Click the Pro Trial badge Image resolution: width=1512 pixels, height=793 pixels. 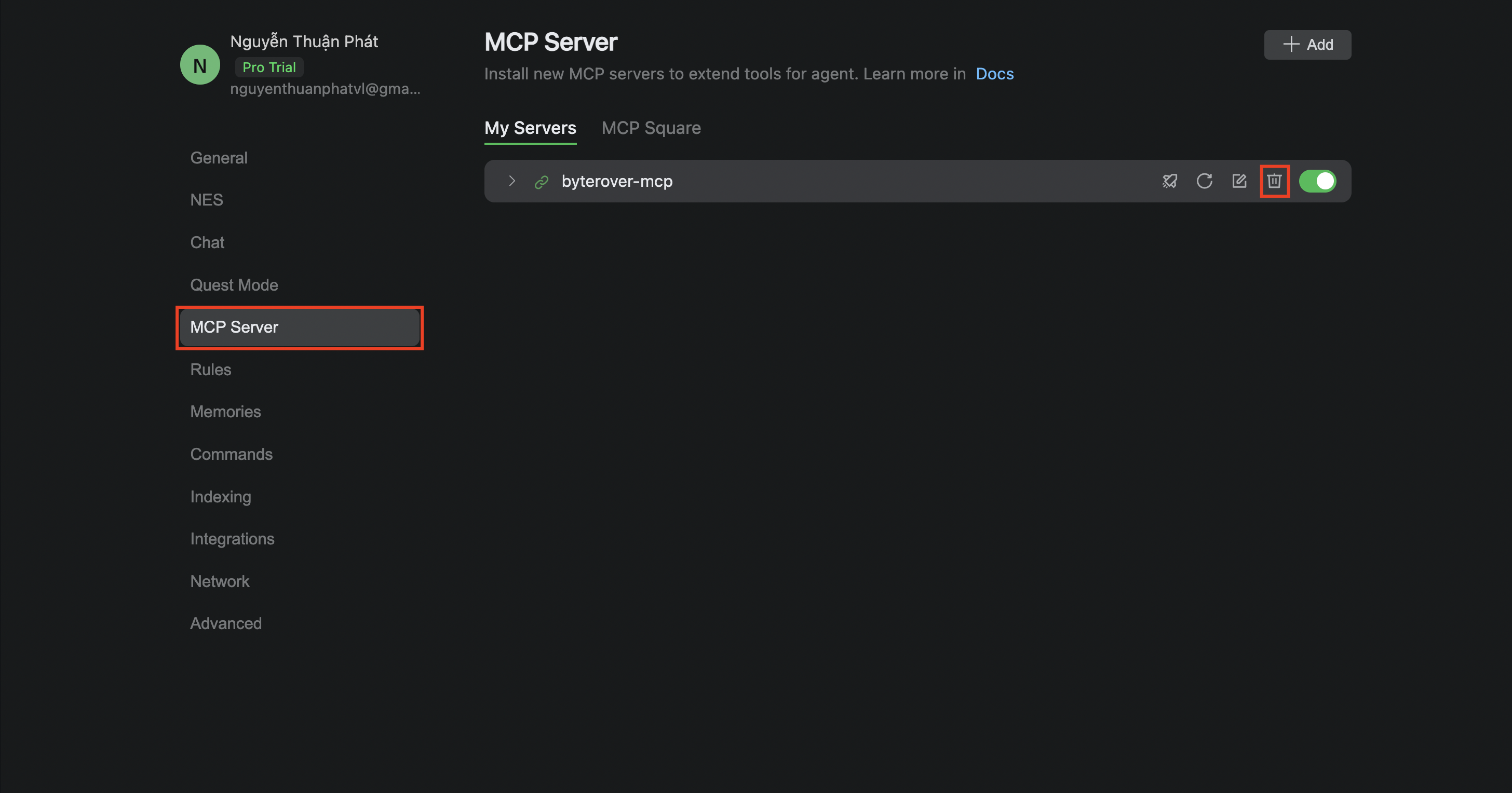coord(269,67)
